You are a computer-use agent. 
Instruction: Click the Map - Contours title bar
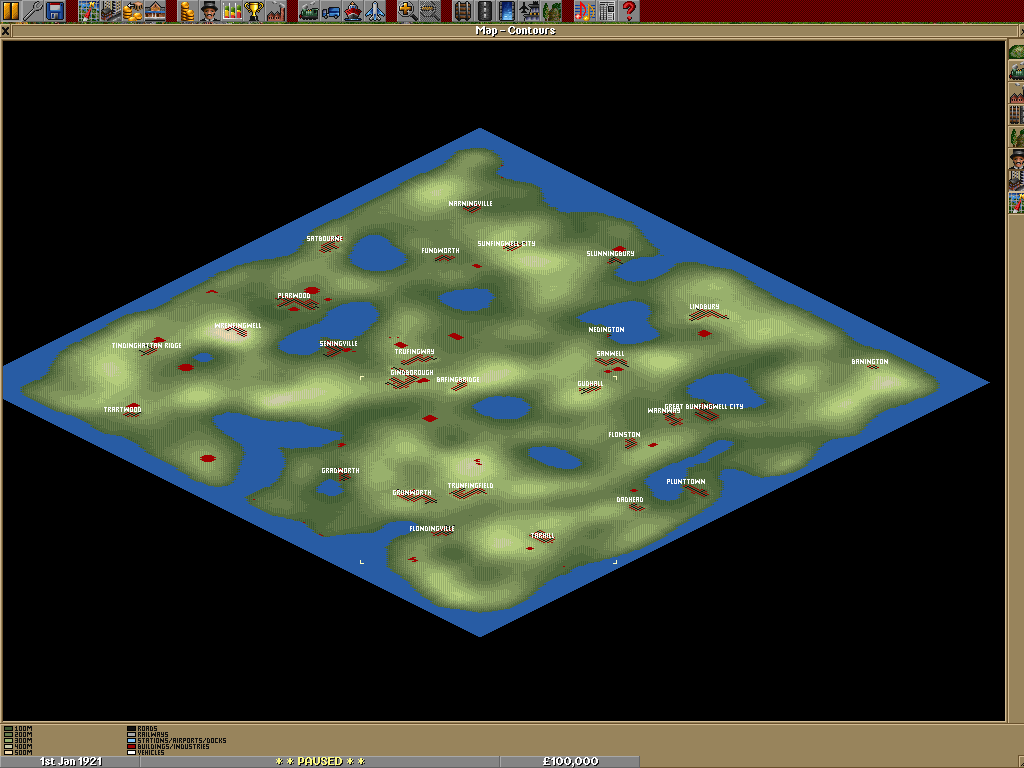(x=515, y=30)
